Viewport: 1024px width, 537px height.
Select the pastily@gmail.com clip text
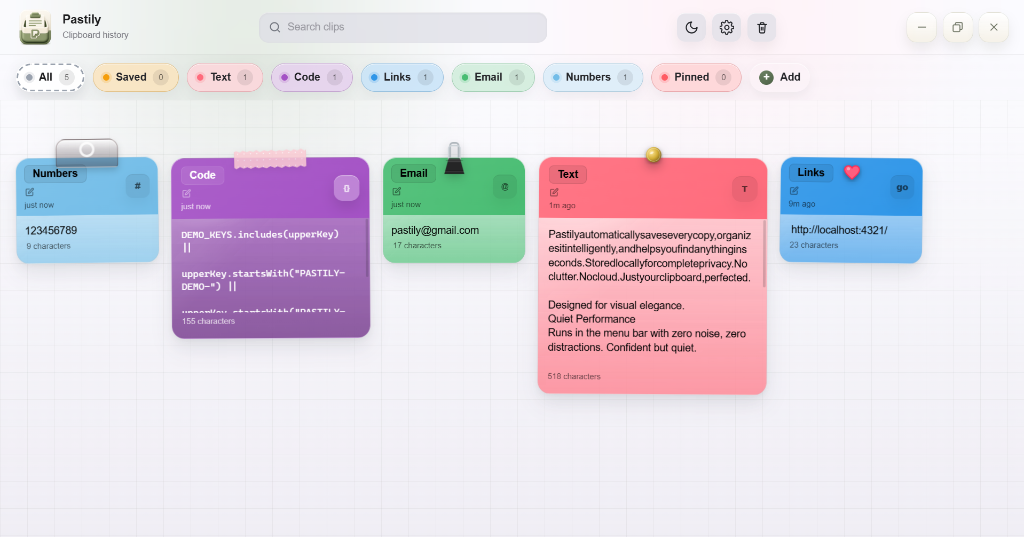coord(435,230)
